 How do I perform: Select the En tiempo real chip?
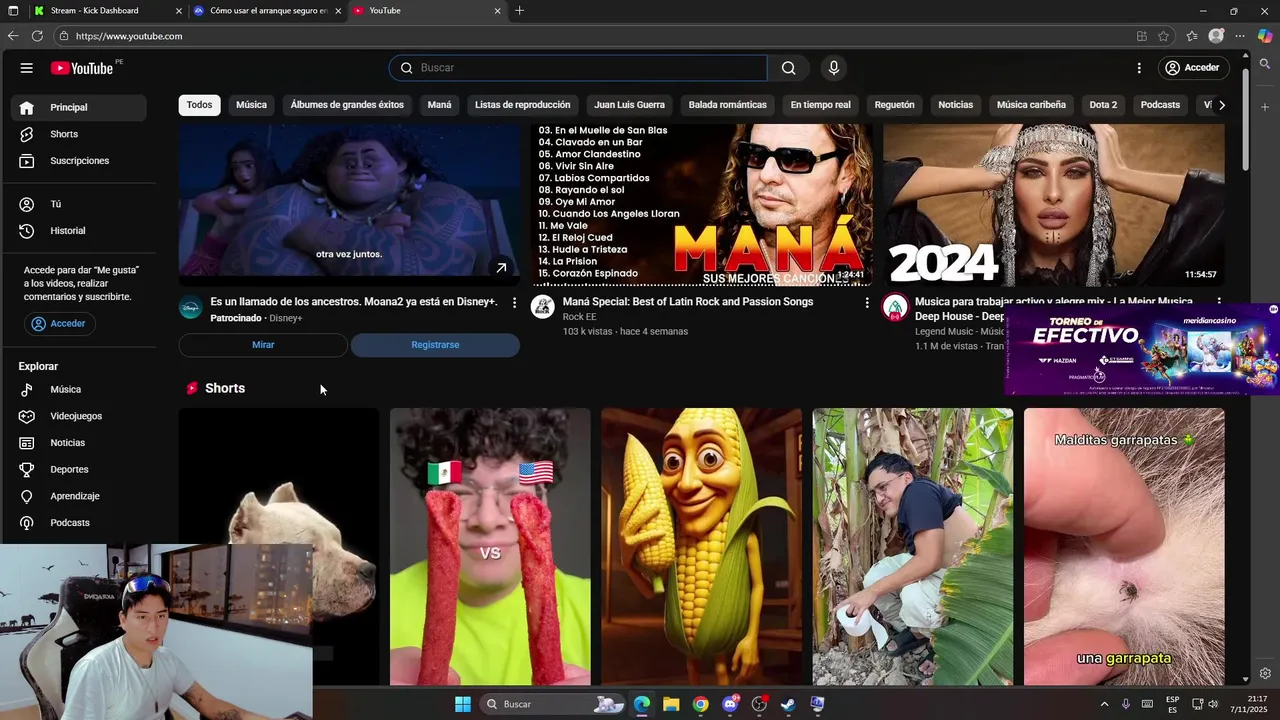click(x=820, y=105)
